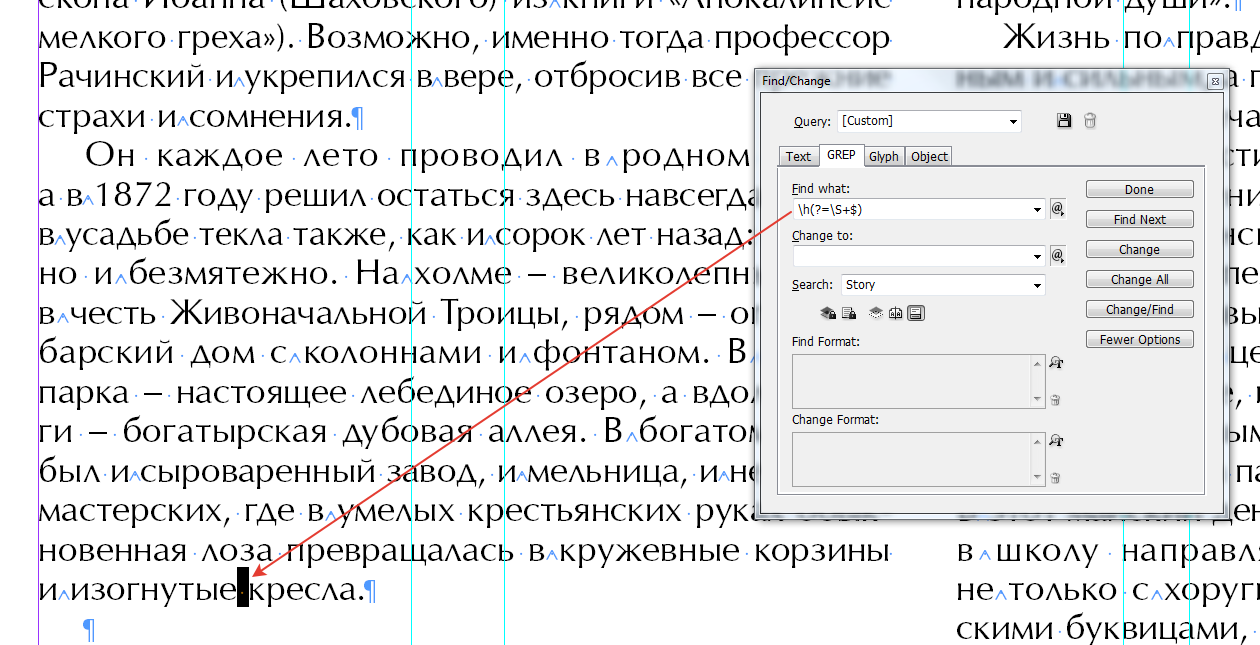
Task: Expand the Find what history dropdown
Action: point(1037,208)
